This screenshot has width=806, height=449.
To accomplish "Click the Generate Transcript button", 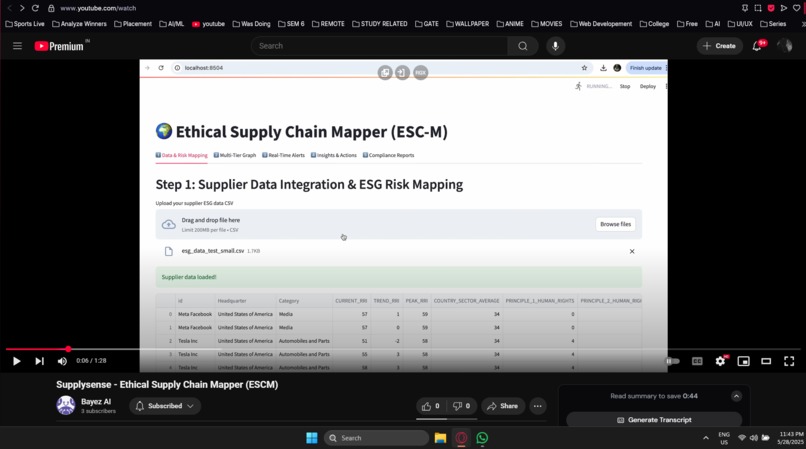I will pos(654,420).
